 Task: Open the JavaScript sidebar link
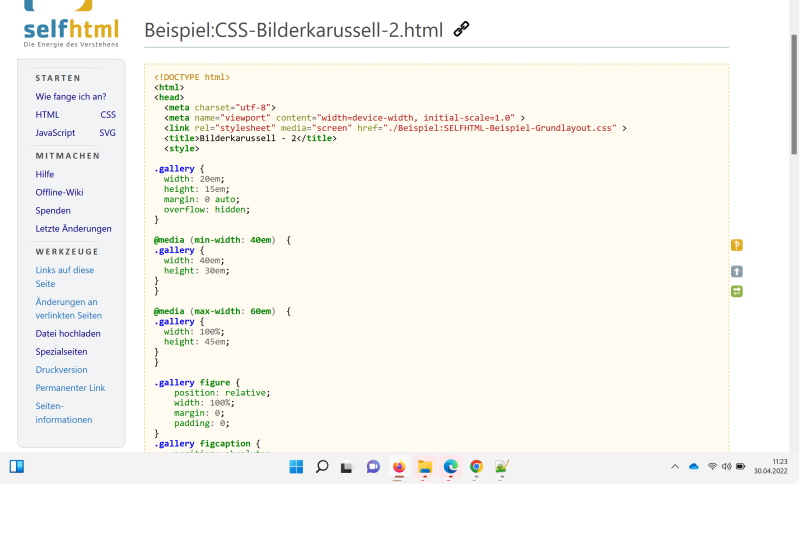[x=55, y=132]
